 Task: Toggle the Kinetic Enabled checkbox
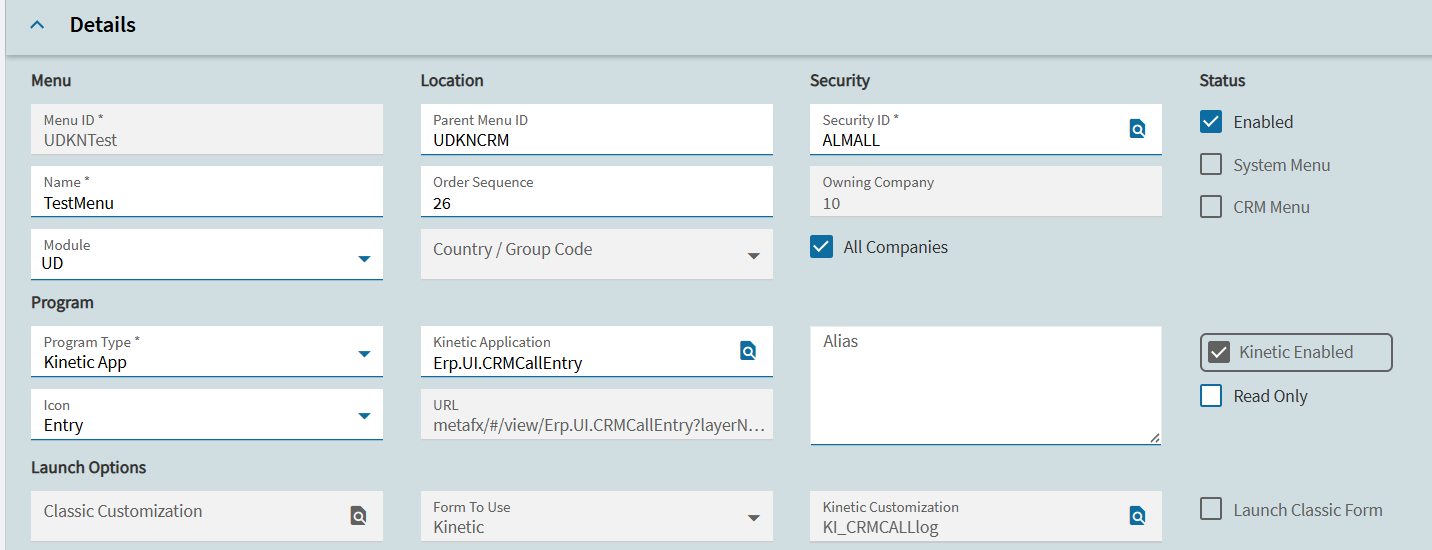pos(1219,352)
